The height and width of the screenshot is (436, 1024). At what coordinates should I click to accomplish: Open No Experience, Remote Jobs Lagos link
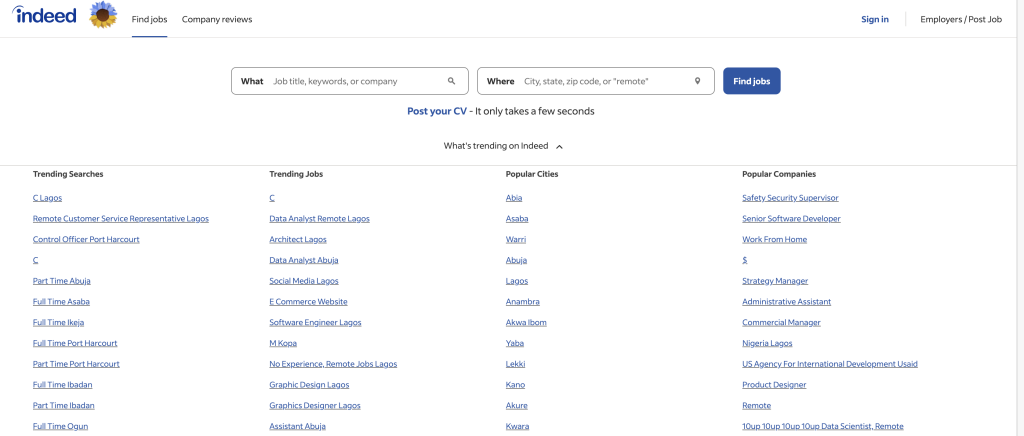click(333, 364)
